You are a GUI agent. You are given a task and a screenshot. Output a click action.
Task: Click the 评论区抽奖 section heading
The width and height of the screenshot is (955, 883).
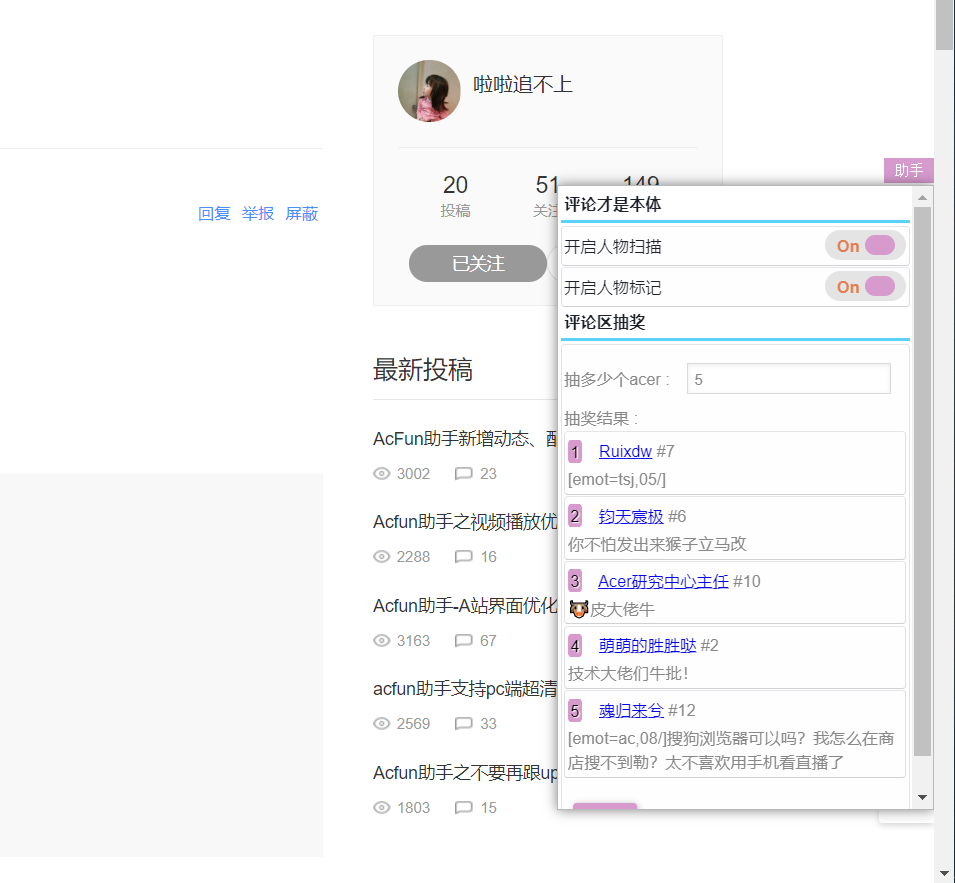[x=605, y=322]
